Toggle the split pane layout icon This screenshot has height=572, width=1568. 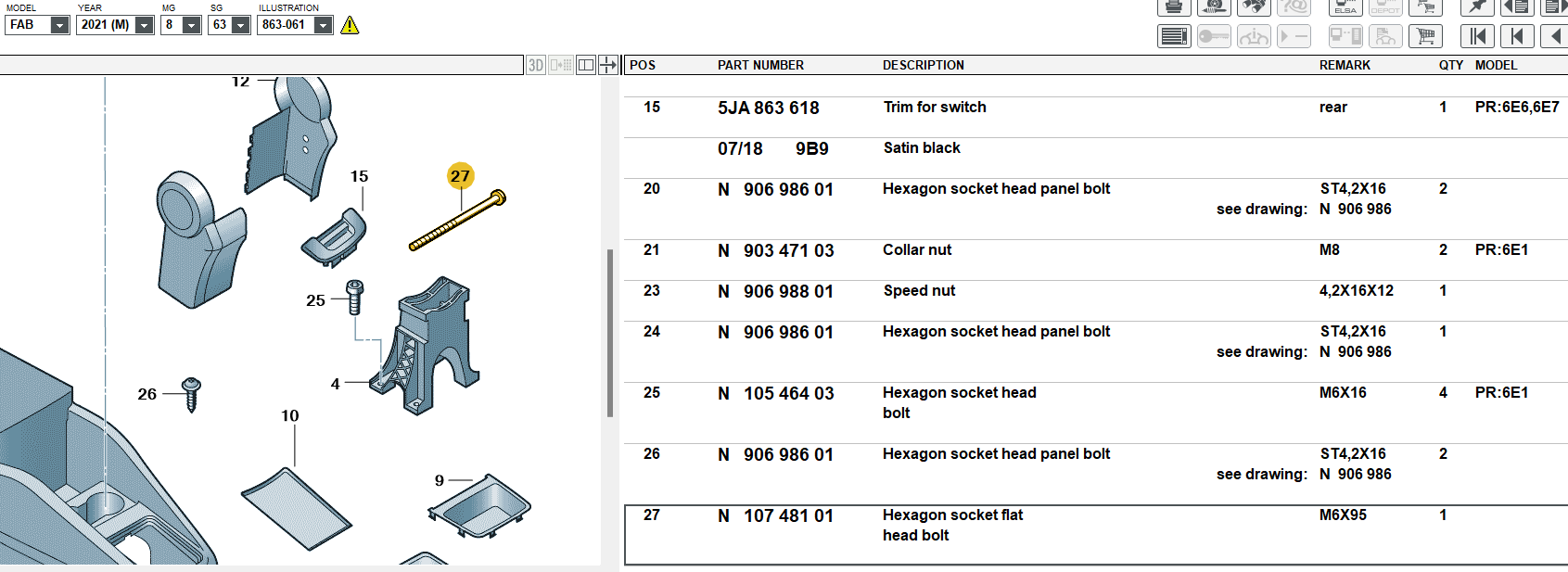click(x=586, y=65)
